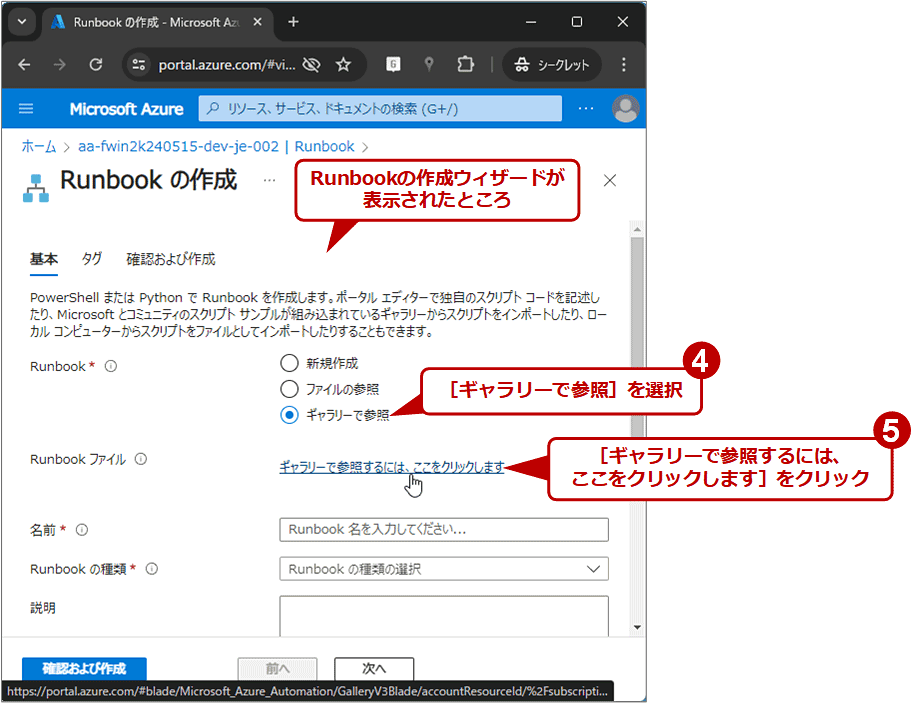This screenshot has width=917, height=703.
Task: Maximize the browser window
Action: (577, 22)
